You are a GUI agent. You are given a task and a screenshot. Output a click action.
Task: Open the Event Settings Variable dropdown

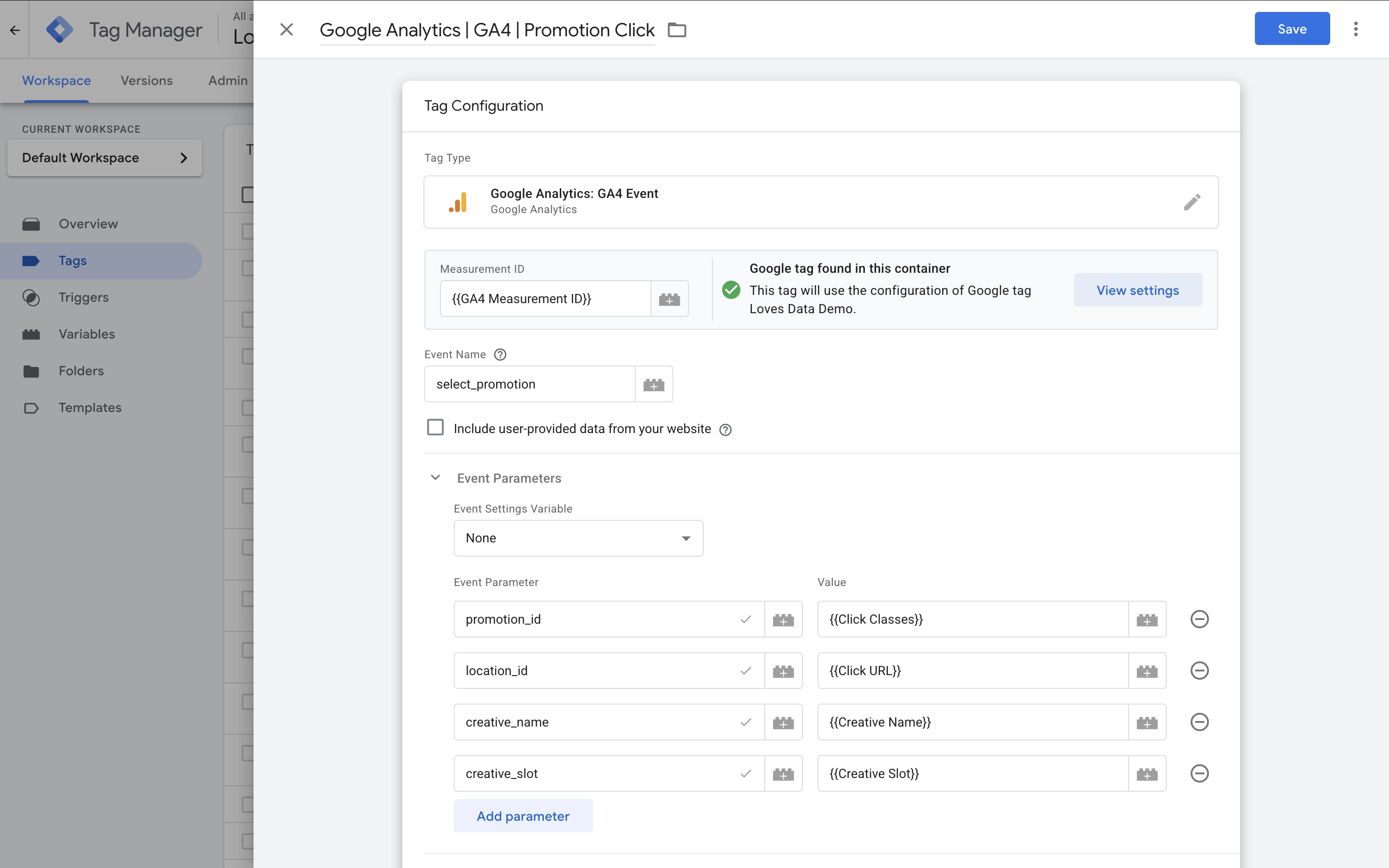(578, 538)
